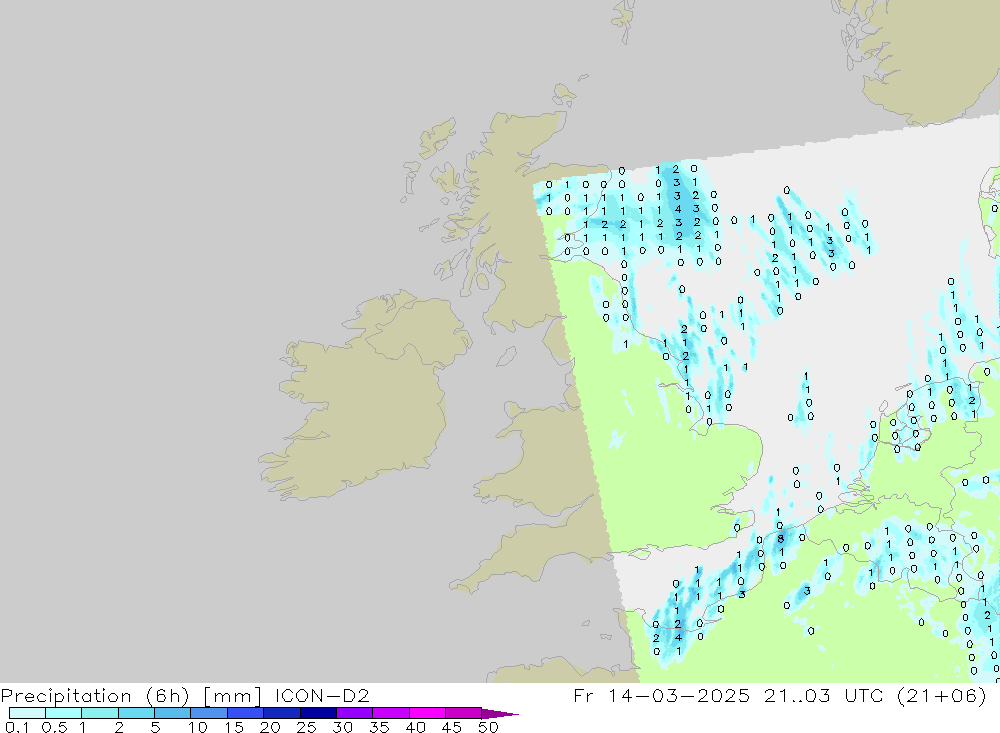Click the 45–50 mm legend color swatch
This screenshot has width=1000, height=733.
point(463,713)
